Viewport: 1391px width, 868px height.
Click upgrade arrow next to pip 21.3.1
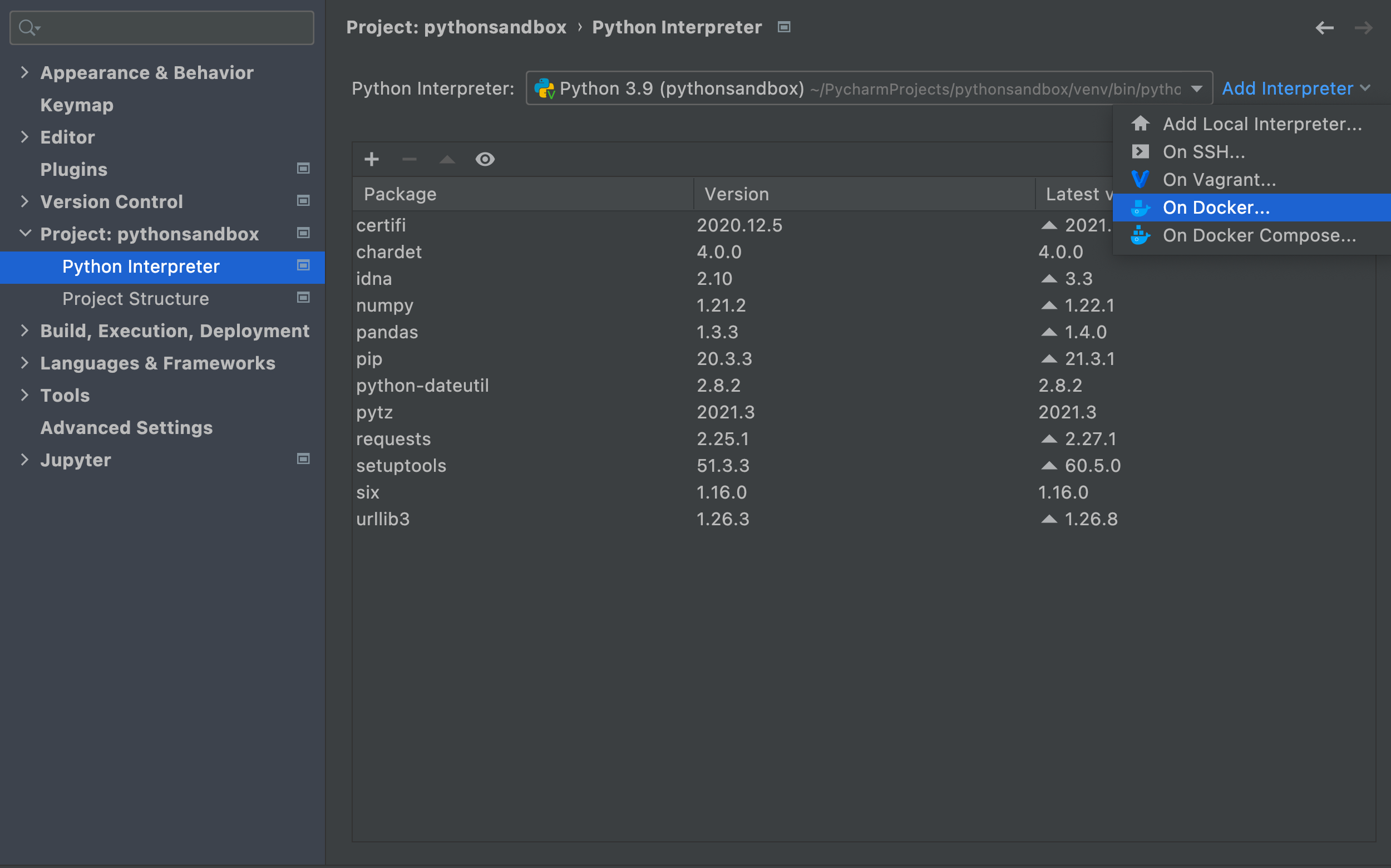coord(1049,359)
